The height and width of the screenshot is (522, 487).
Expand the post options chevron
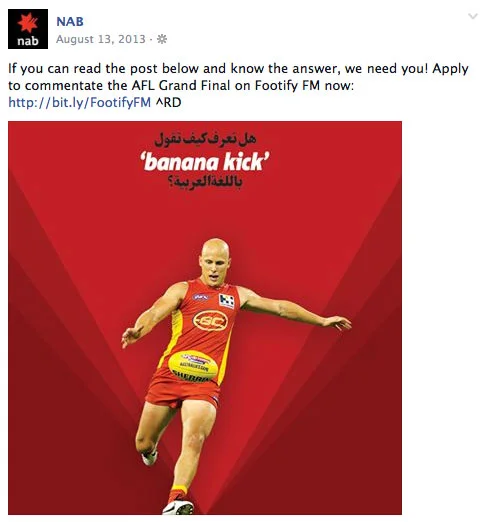tap(473, 16)
